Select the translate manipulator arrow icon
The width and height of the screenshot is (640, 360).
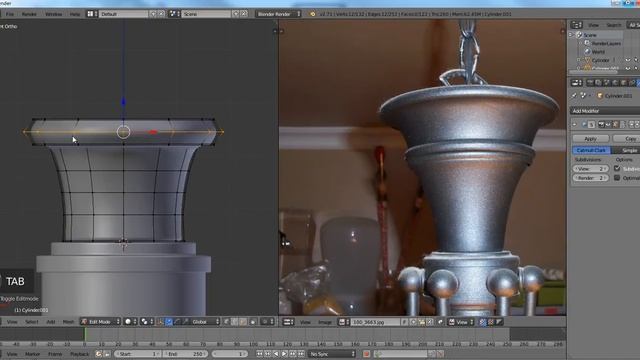click(x=169, y=322)
